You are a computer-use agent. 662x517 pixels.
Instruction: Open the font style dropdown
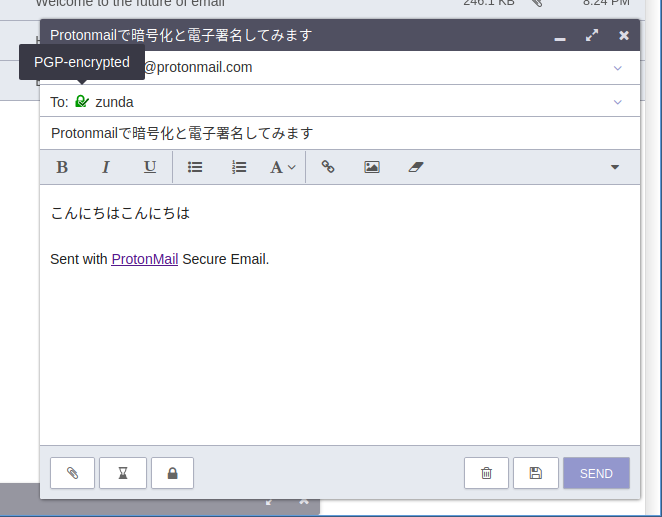tap(282, 167)
